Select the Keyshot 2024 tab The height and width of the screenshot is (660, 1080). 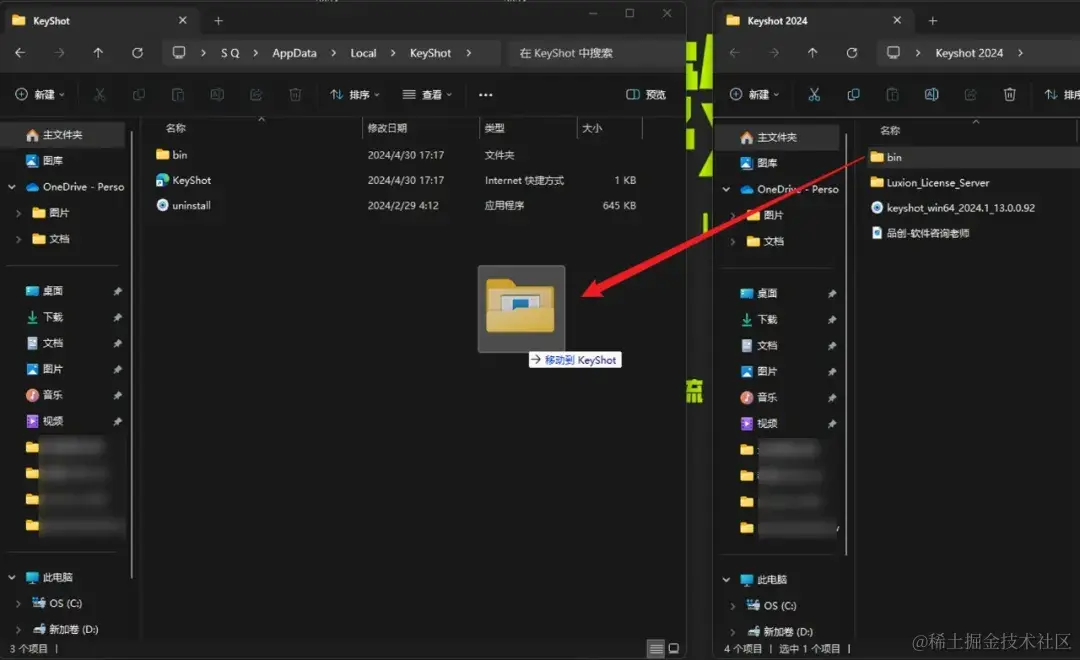point(814,21)
